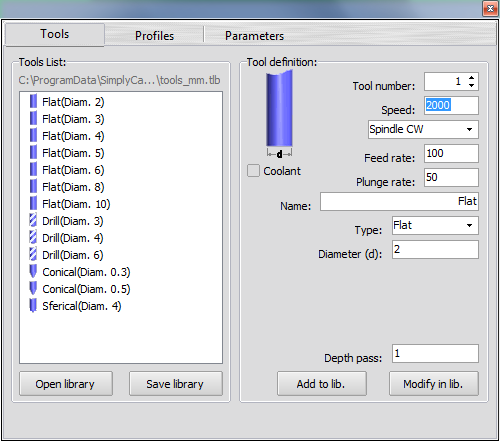Increase the Tool number with up arrow
The width and height of the screenshot is (500, 442).
[471, 78]
